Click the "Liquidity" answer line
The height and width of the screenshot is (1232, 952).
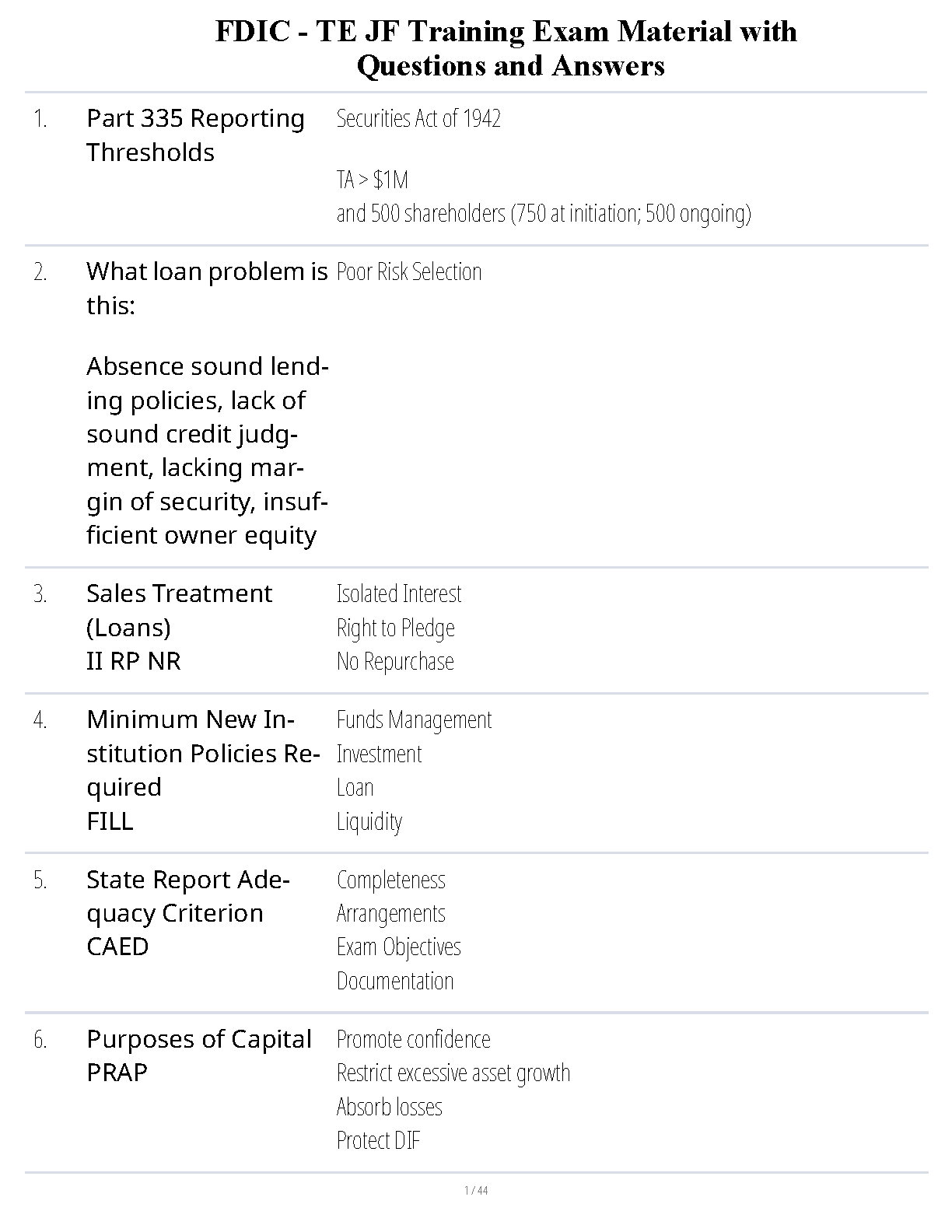369,821
